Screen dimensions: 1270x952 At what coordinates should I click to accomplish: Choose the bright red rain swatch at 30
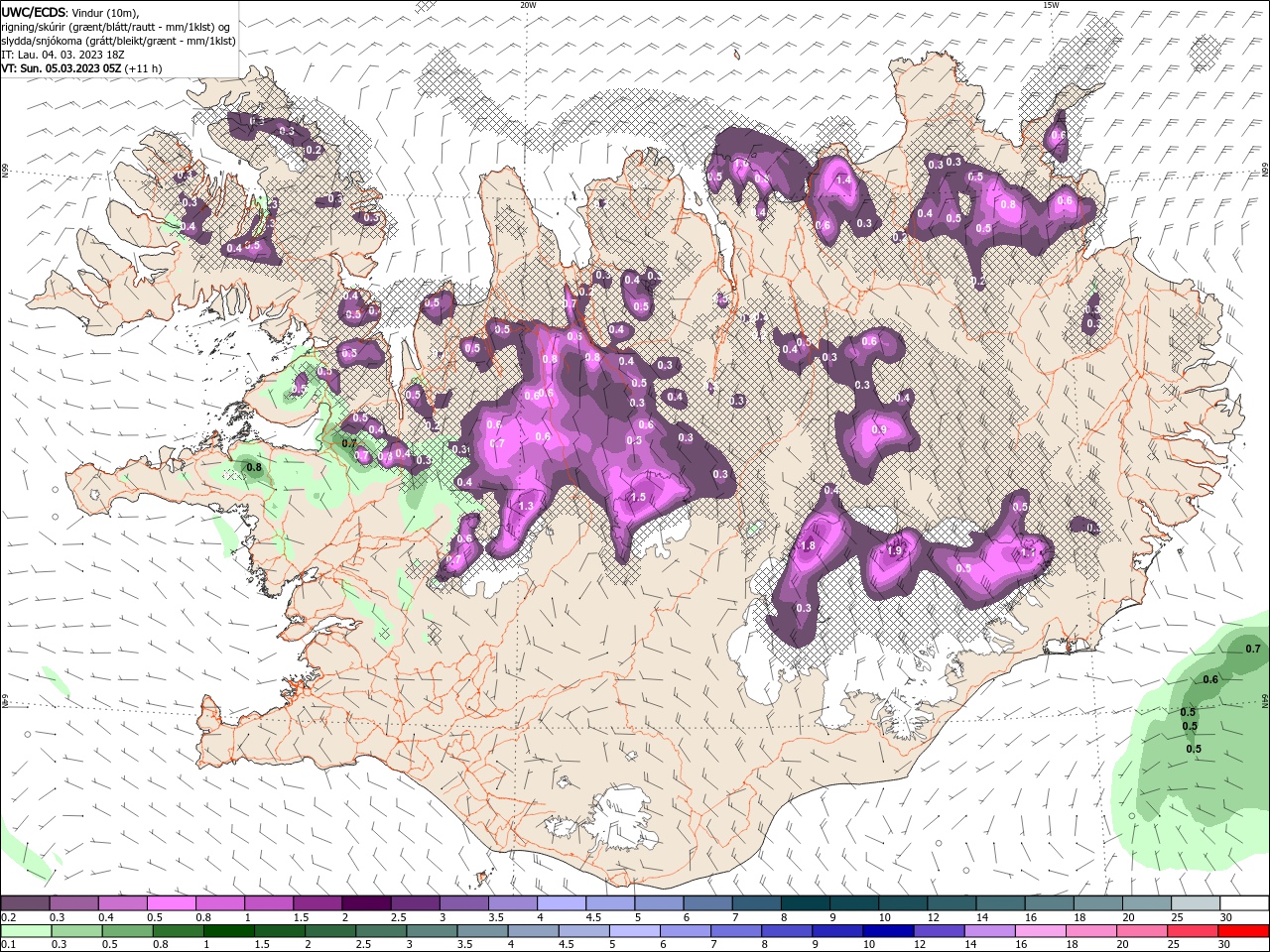coord(1244,931)
